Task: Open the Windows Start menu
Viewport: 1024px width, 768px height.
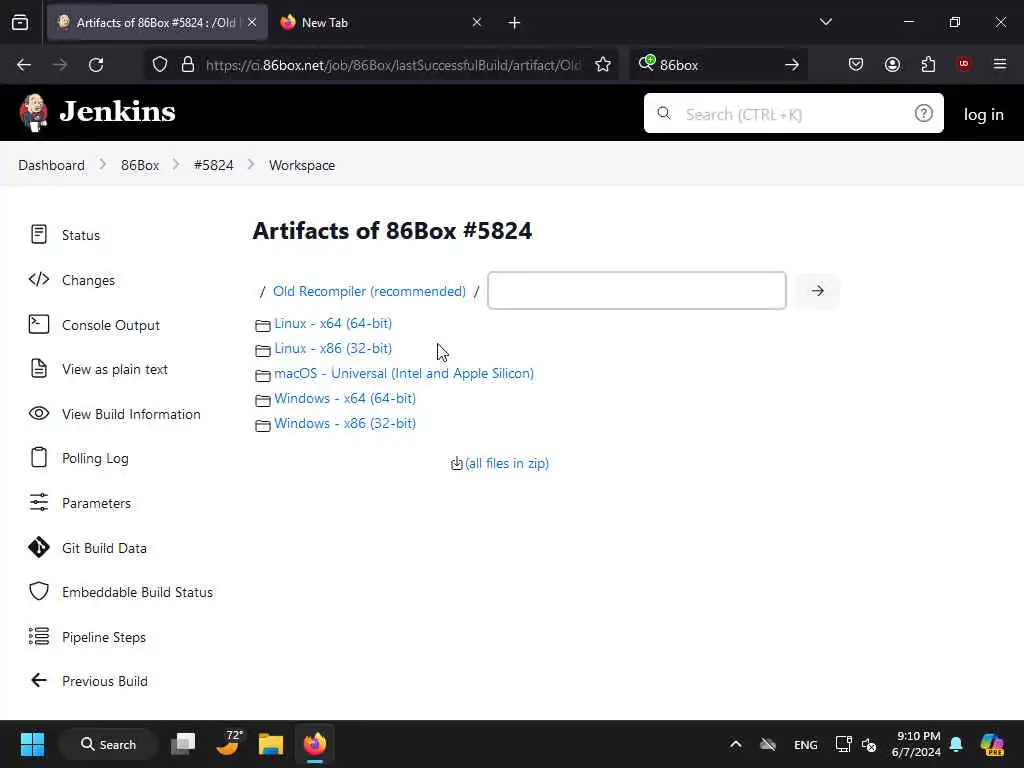Action: 32,744
